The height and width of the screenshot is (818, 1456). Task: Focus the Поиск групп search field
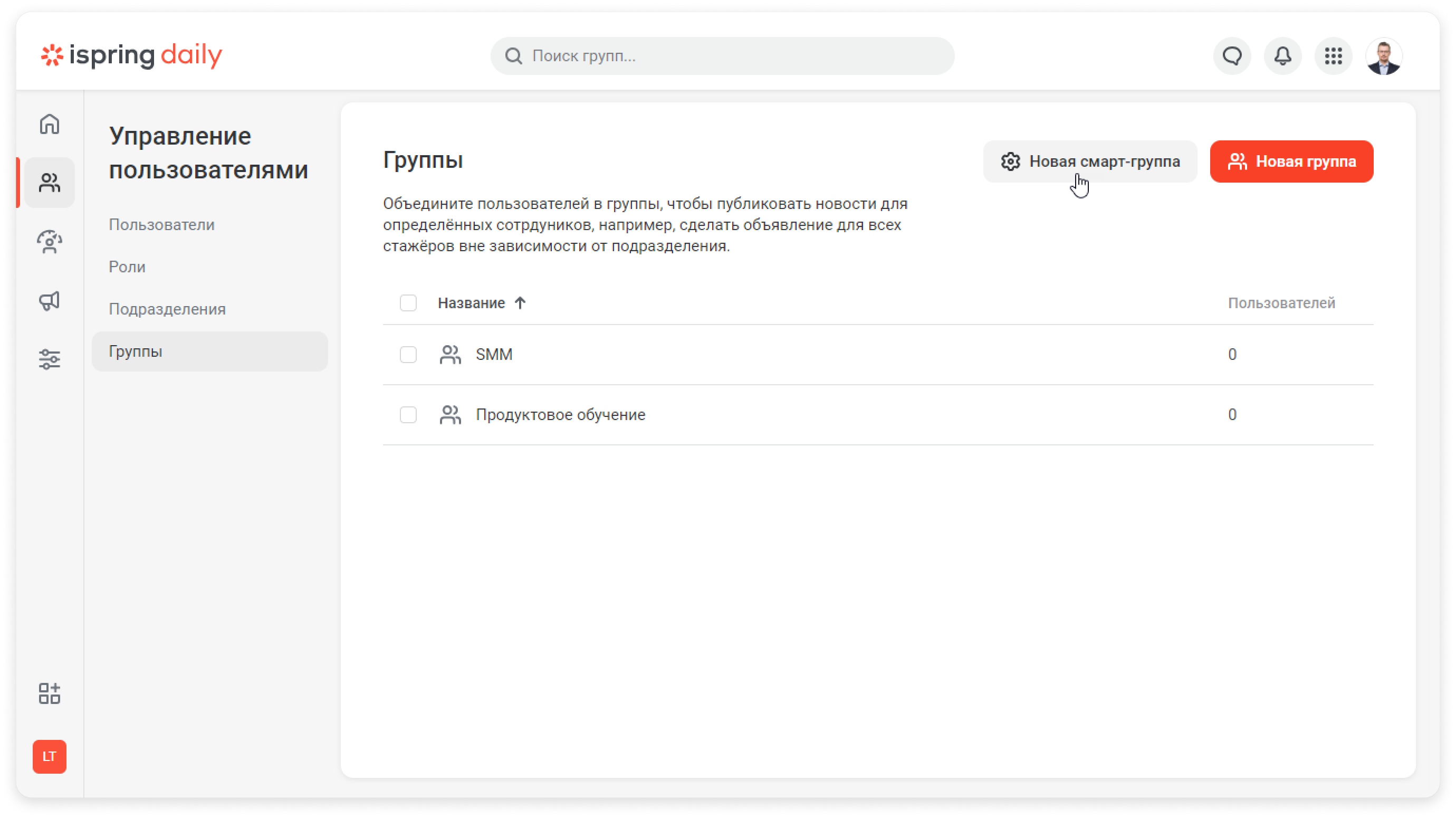tap(722, 56)
